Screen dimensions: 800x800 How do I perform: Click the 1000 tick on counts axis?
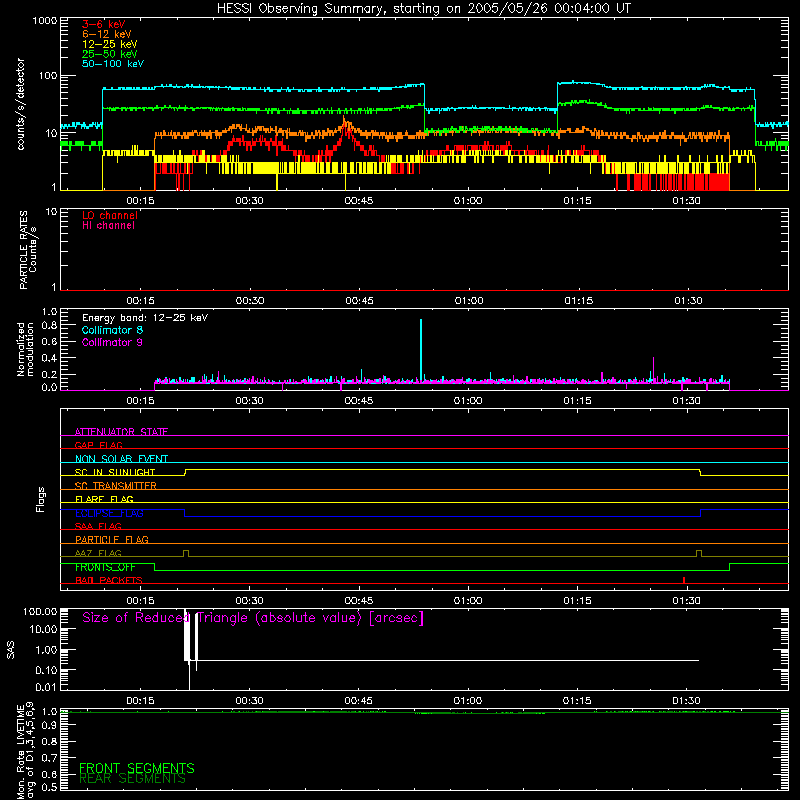(x=45, y=21)
